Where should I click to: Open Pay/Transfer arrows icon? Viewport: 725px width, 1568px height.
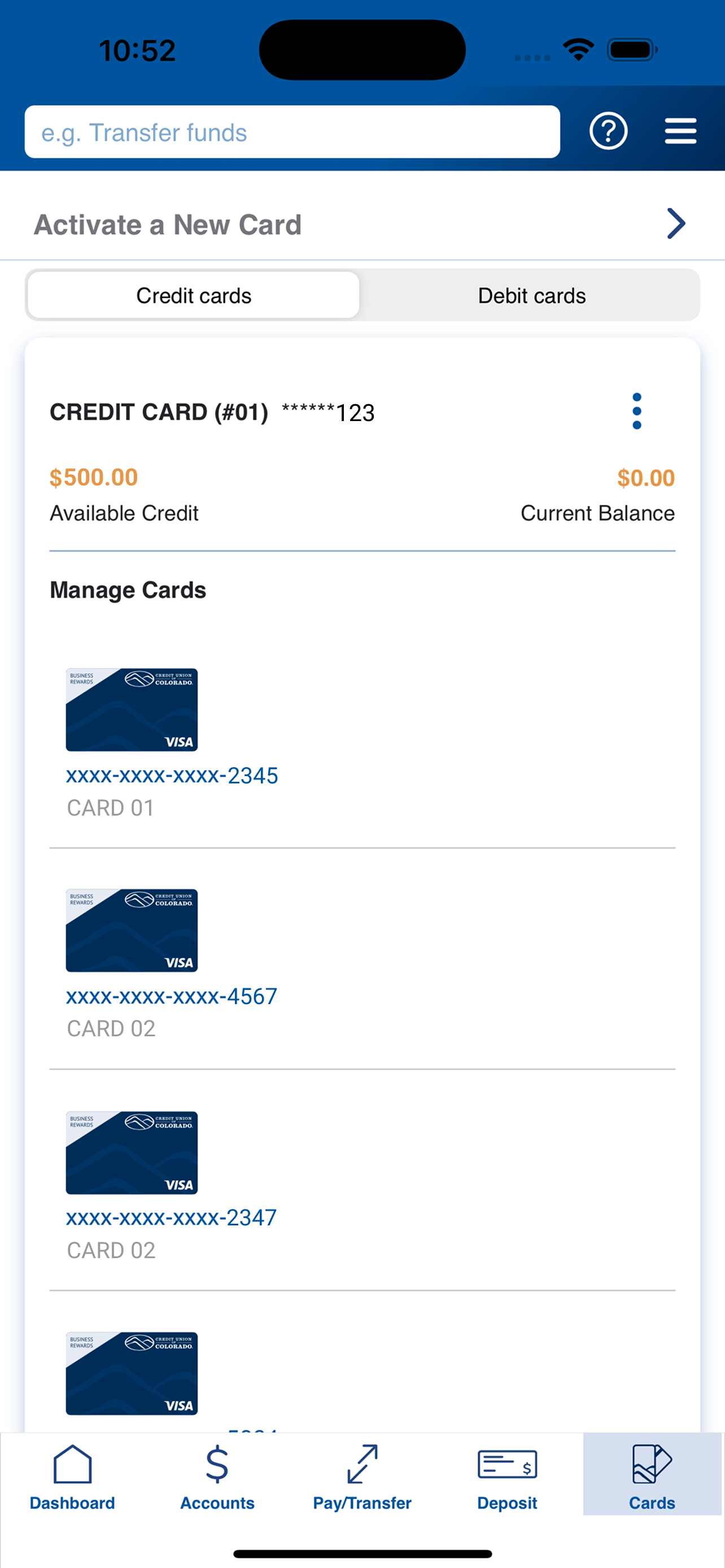point(362,1464)
